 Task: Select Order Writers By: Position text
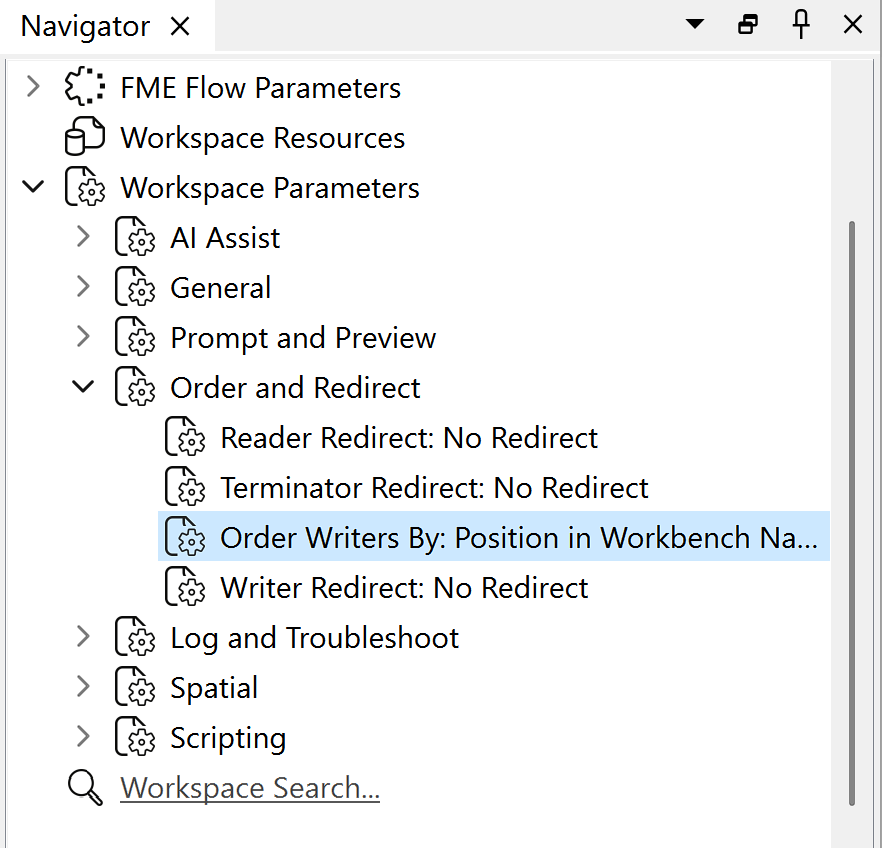click(519, 538)
